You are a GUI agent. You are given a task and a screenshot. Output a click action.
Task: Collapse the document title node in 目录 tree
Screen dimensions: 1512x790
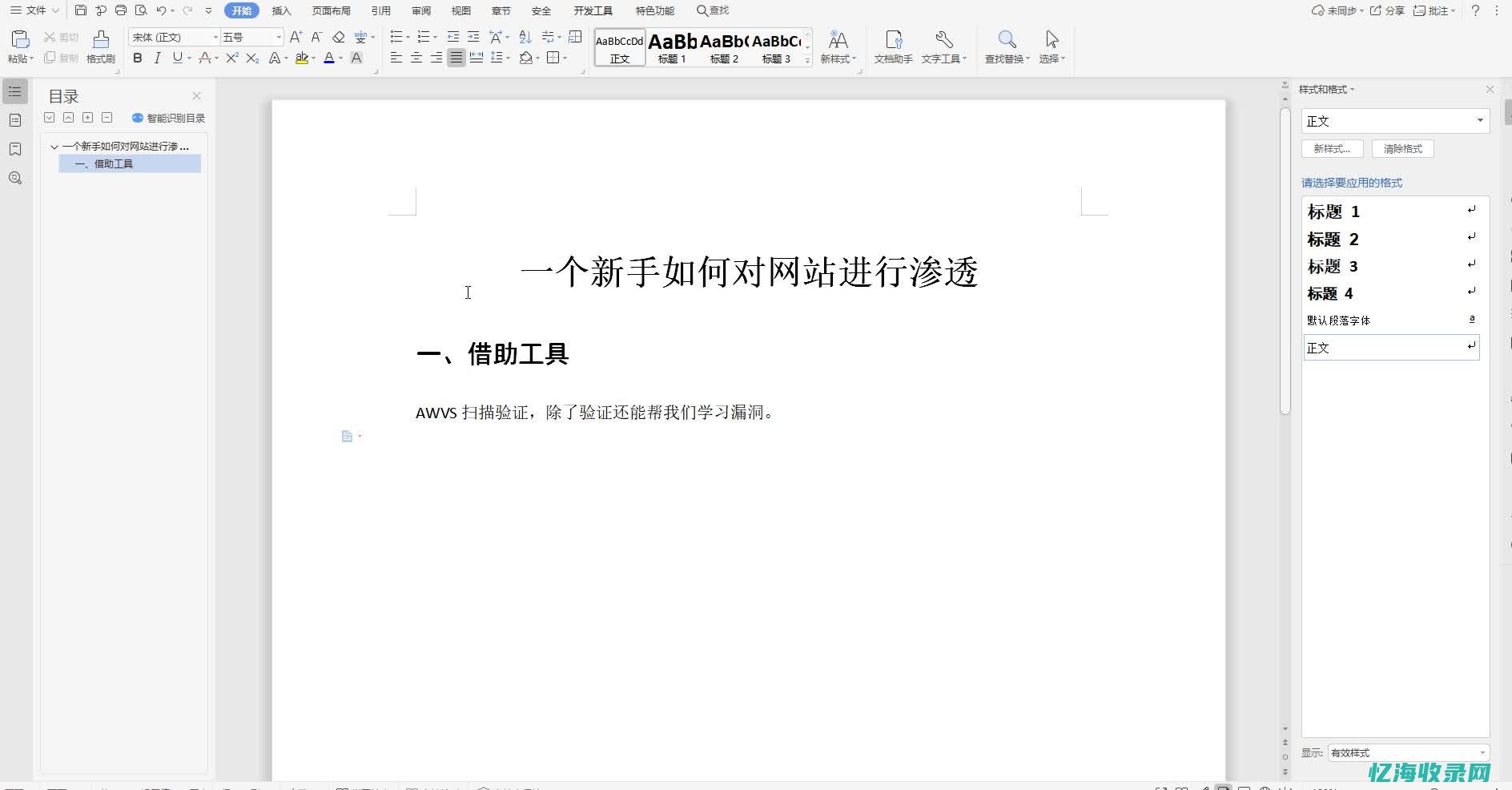tap(54, 146)
